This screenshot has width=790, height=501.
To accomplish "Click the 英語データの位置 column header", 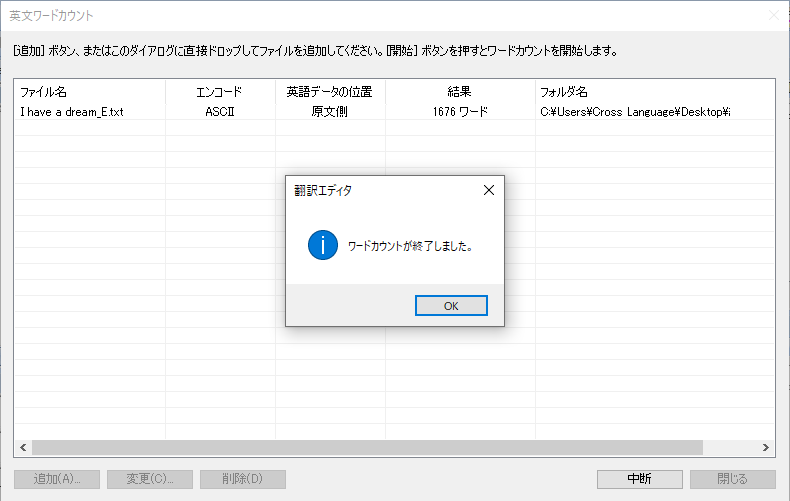I will pos(329,92).
